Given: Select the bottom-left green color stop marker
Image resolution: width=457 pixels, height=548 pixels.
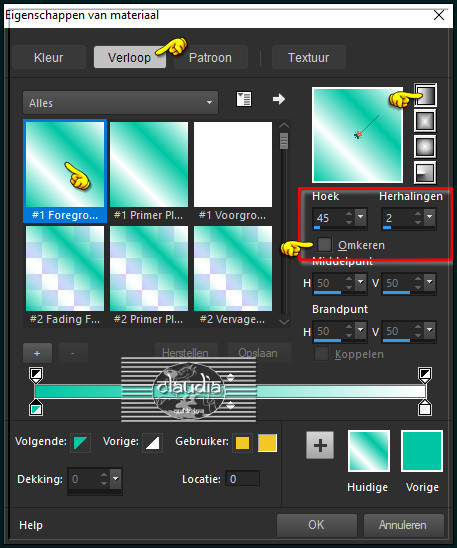Looking at the screenshot, I should pyautogui.click(x=36, y=408).
